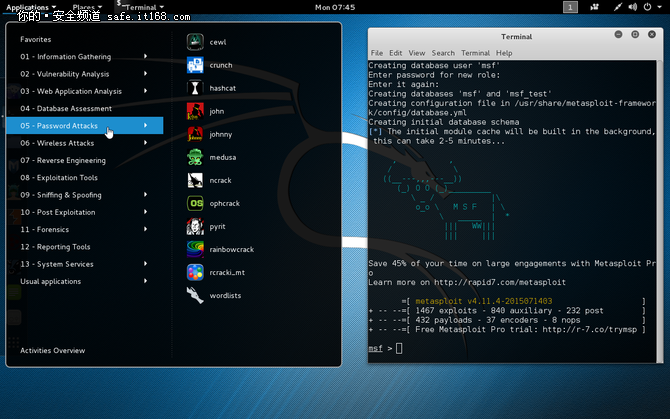Open the File menu in Terminal window

[376, 53]
